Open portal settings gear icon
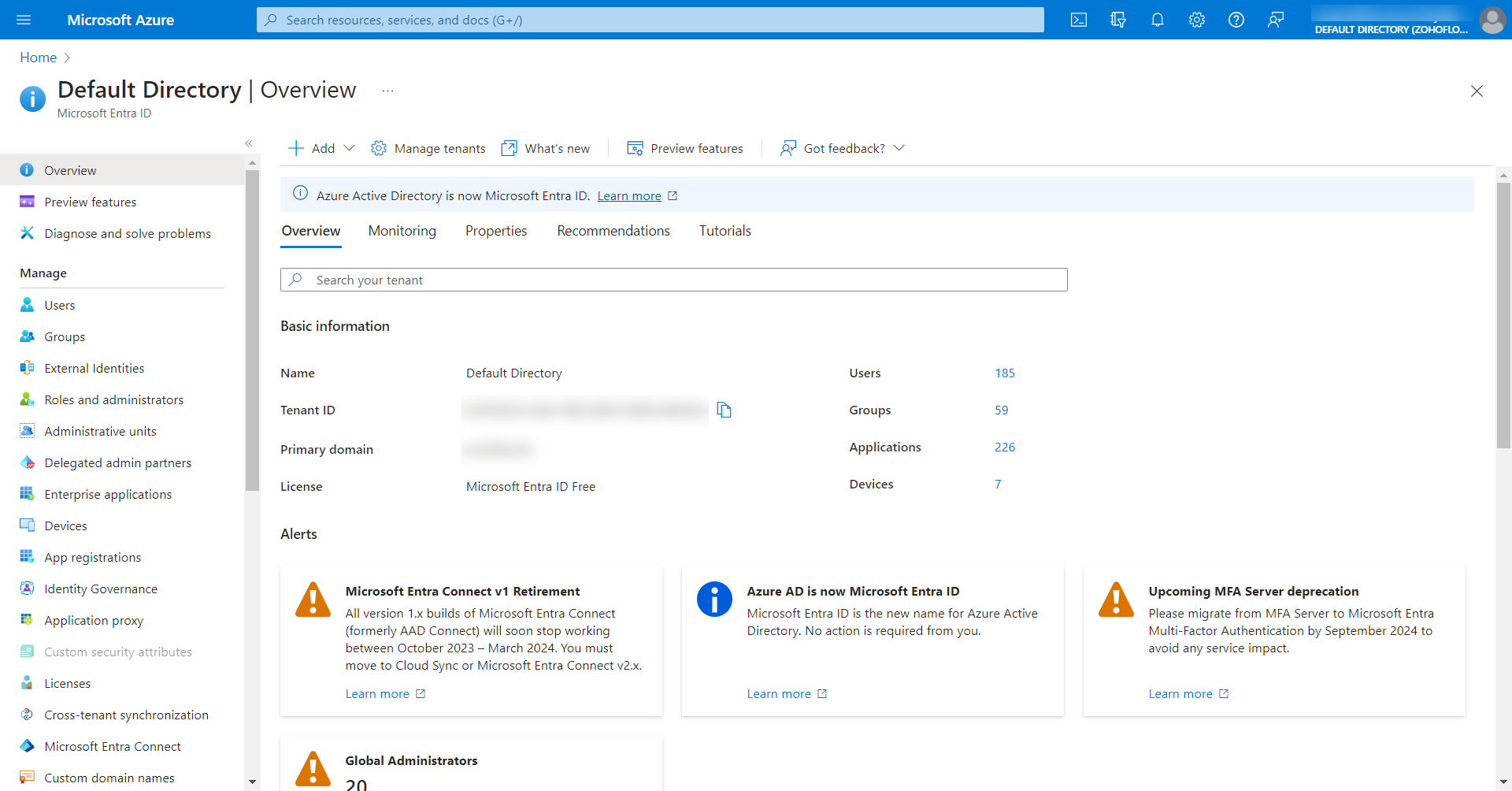Screen dimensions: 1512x791 [x=1196, y=20]
